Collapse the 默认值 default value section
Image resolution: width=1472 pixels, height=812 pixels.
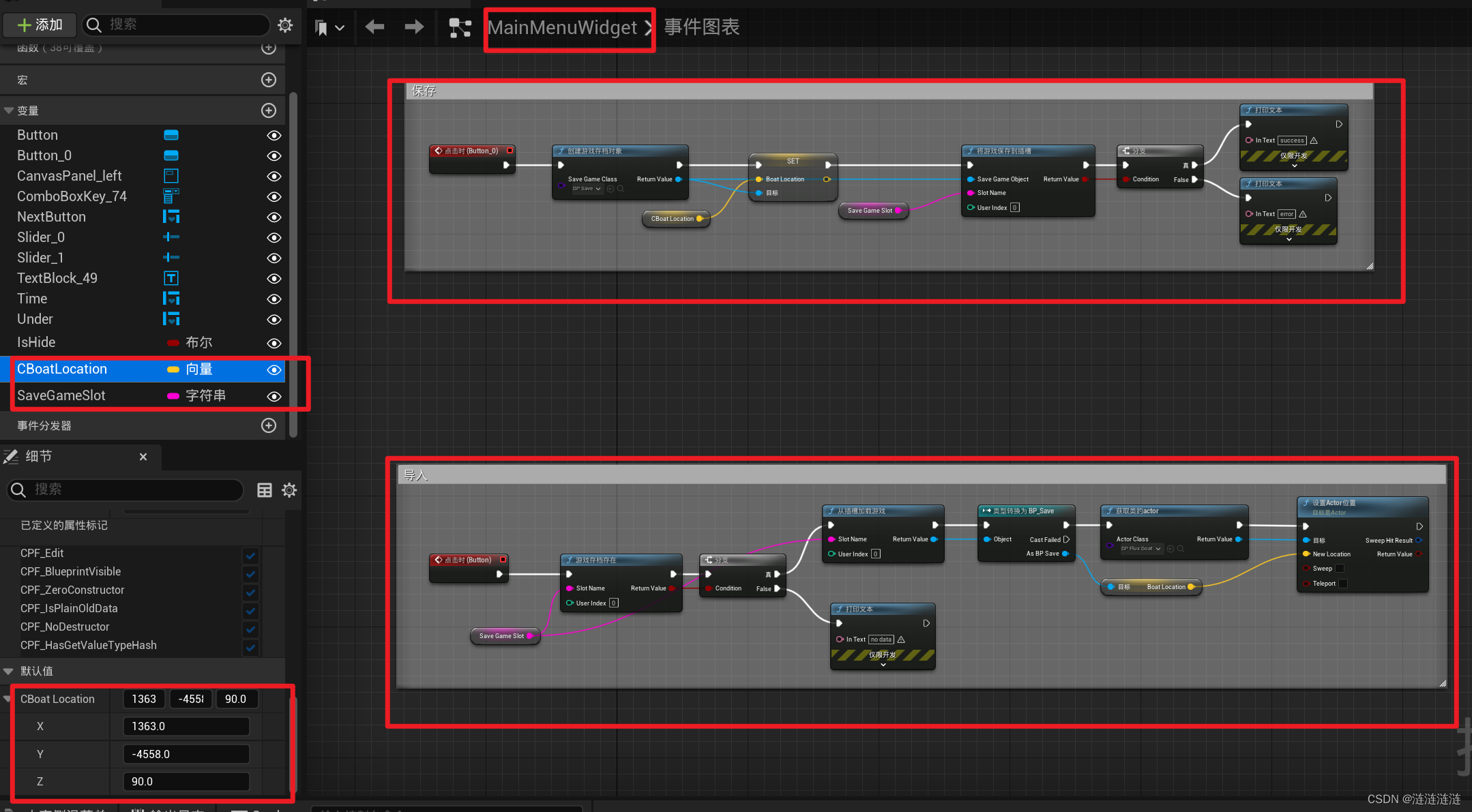click(x=9, y=671)
